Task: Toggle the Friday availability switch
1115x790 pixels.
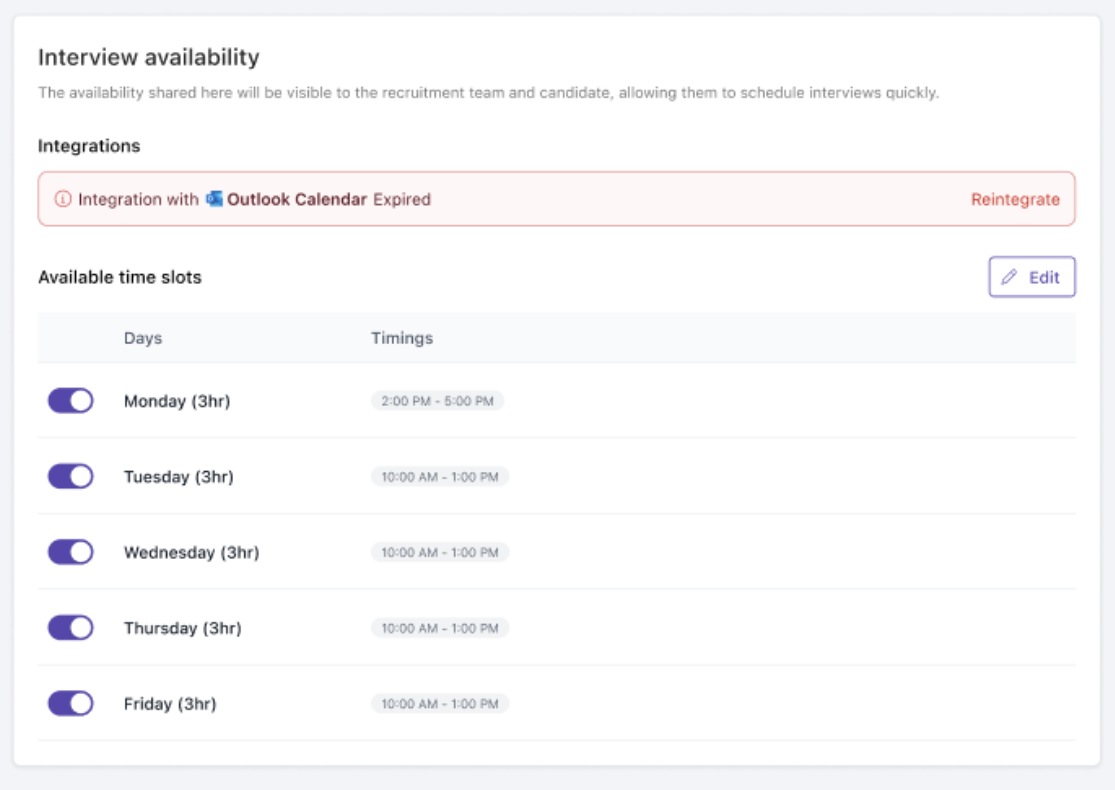Action: pyautogui.click(x=71, y=704)
